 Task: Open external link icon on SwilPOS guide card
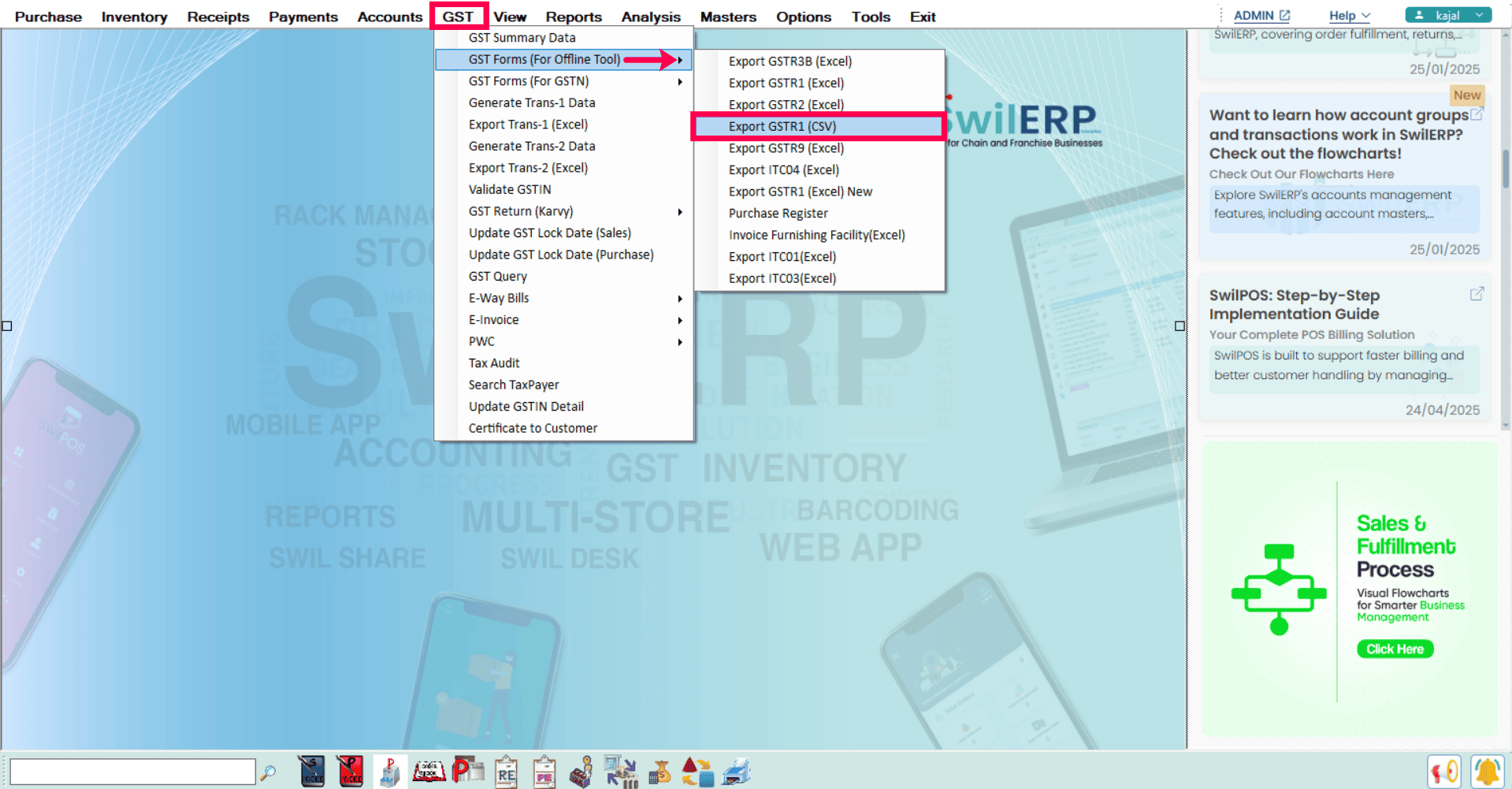1477,294
